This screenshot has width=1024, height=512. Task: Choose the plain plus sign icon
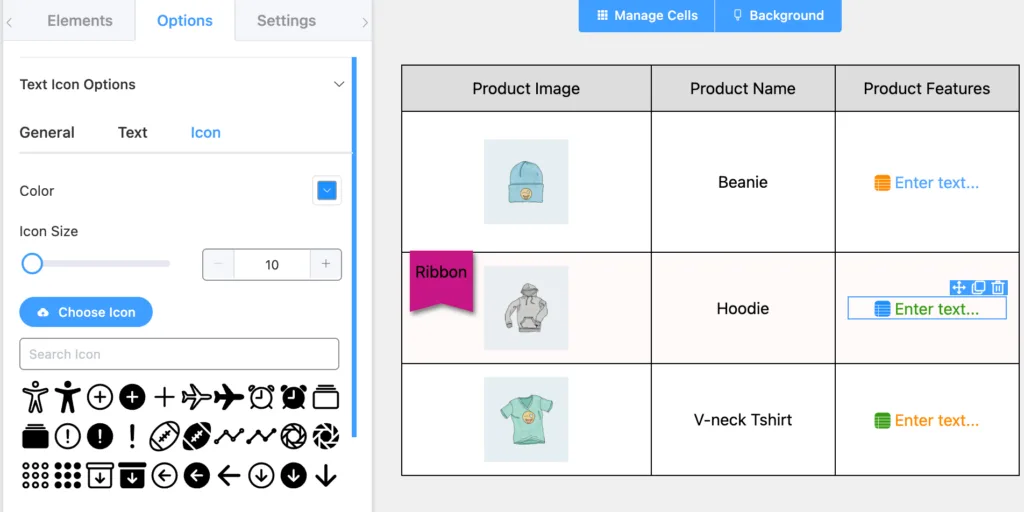pyautogui.click(x=165, y=397)
